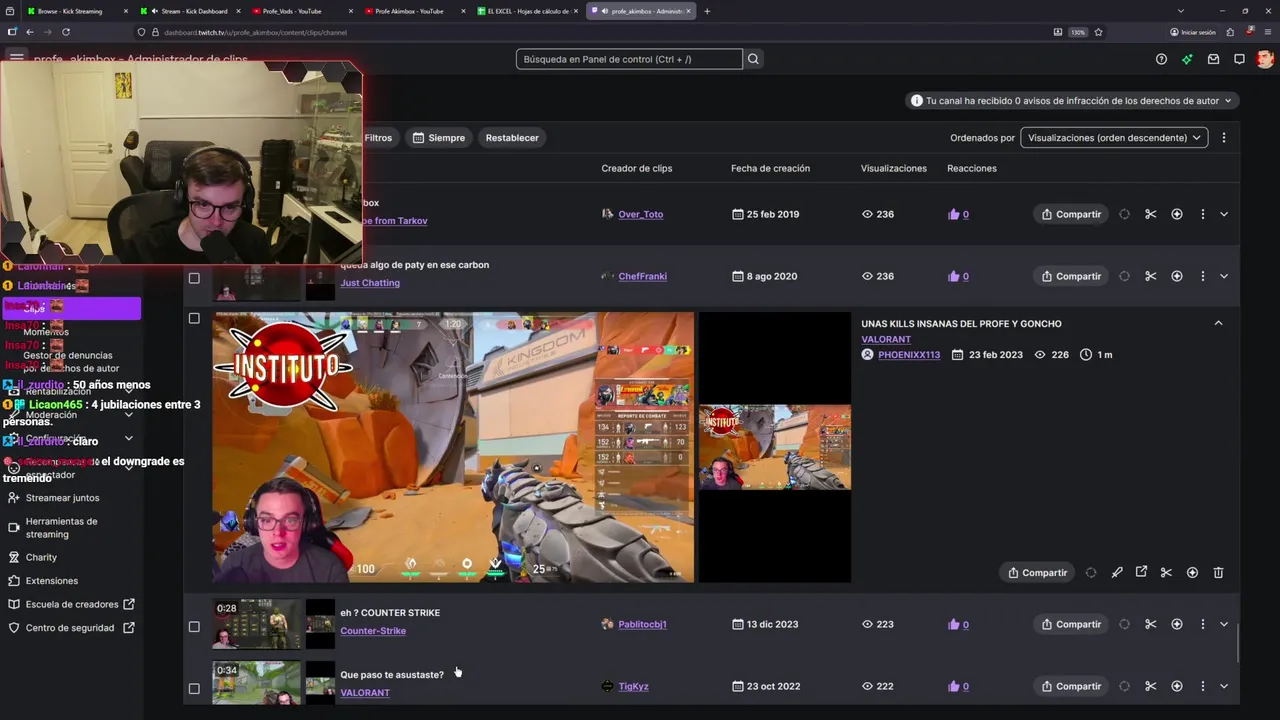This screenshot has height=720, width=1280.
Task: Click scissors icon in TigKyz row
Action: tap(1150, 686)
